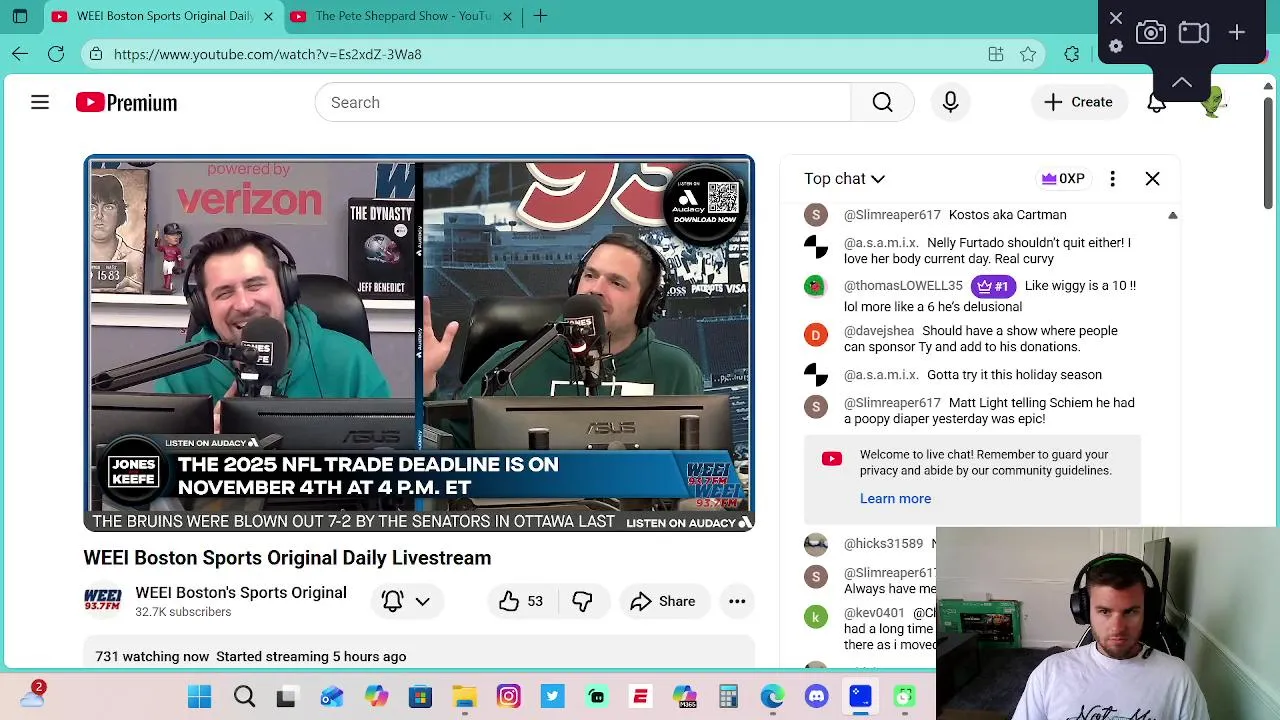Like the livestream video
Viewport: 1280px width, 720px height.
pos(521,601)
